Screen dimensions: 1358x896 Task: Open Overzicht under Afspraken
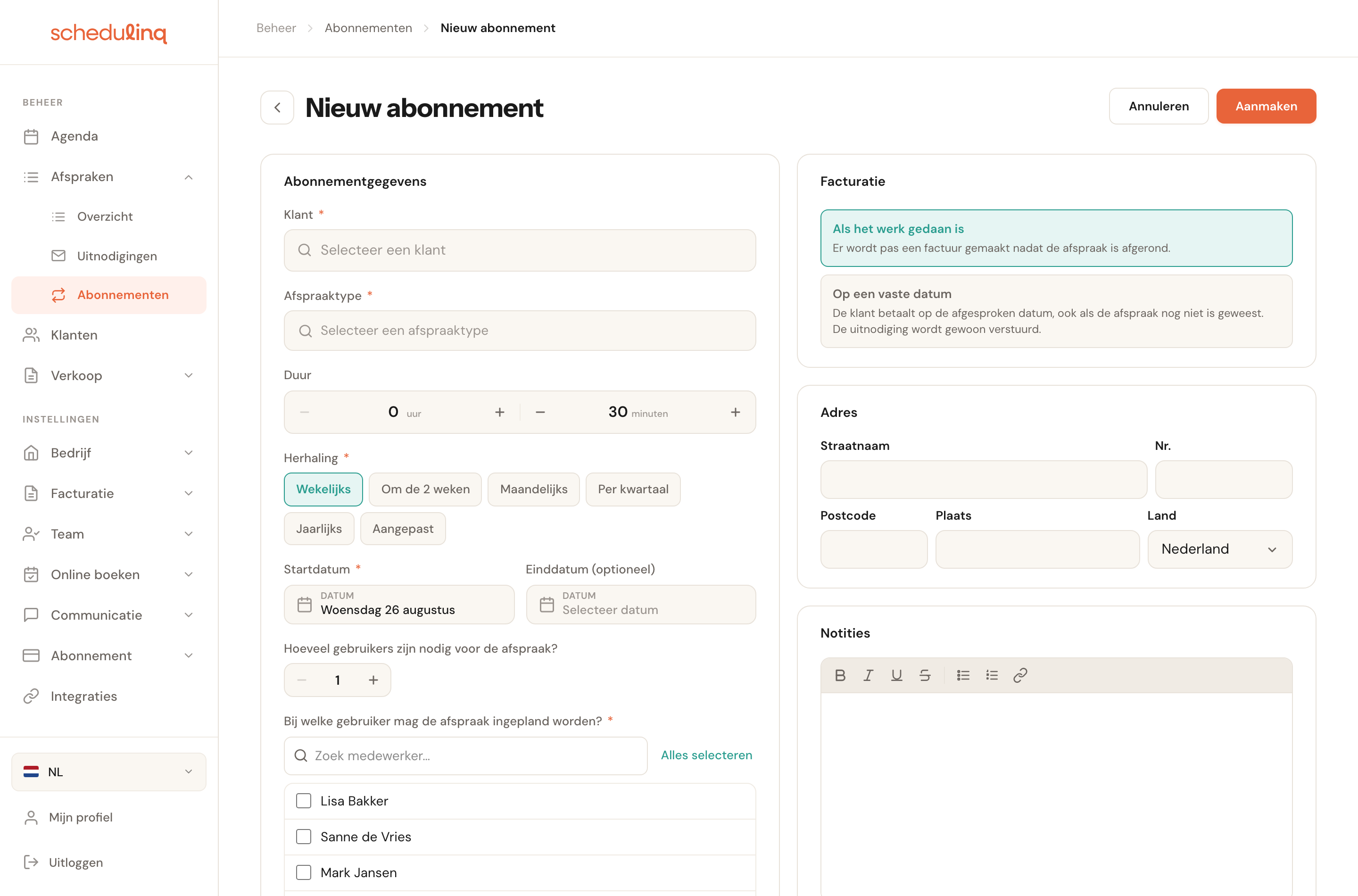tap(108, 216)
